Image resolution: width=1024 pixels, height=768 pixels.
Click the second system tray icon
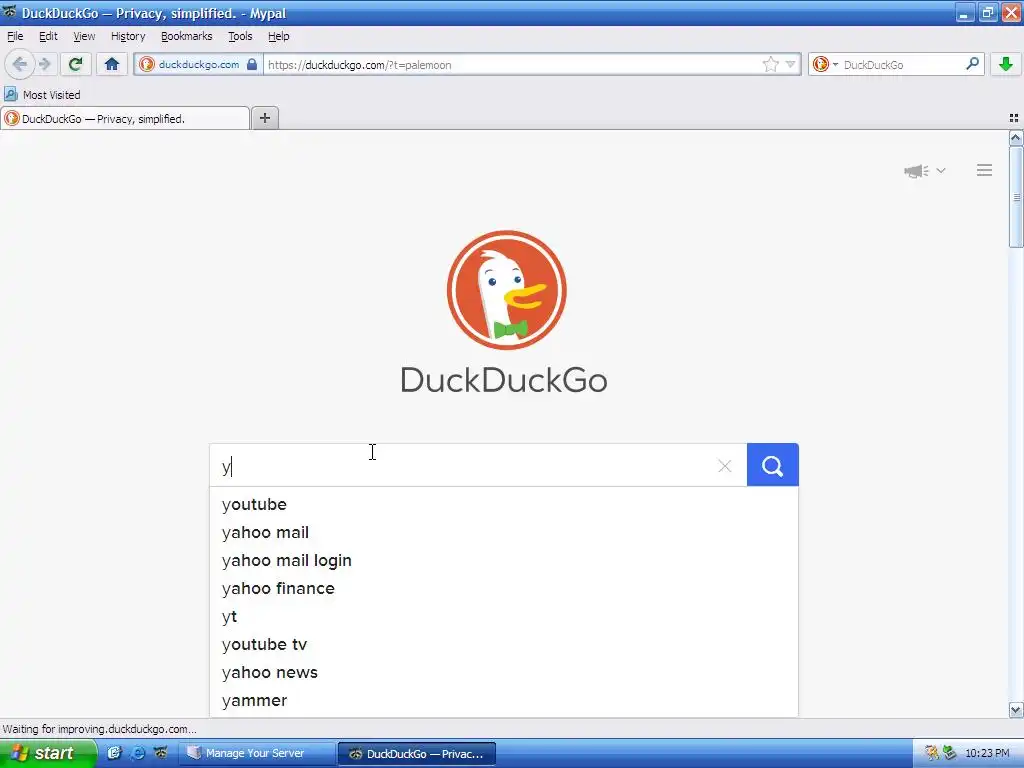[950, 753]
